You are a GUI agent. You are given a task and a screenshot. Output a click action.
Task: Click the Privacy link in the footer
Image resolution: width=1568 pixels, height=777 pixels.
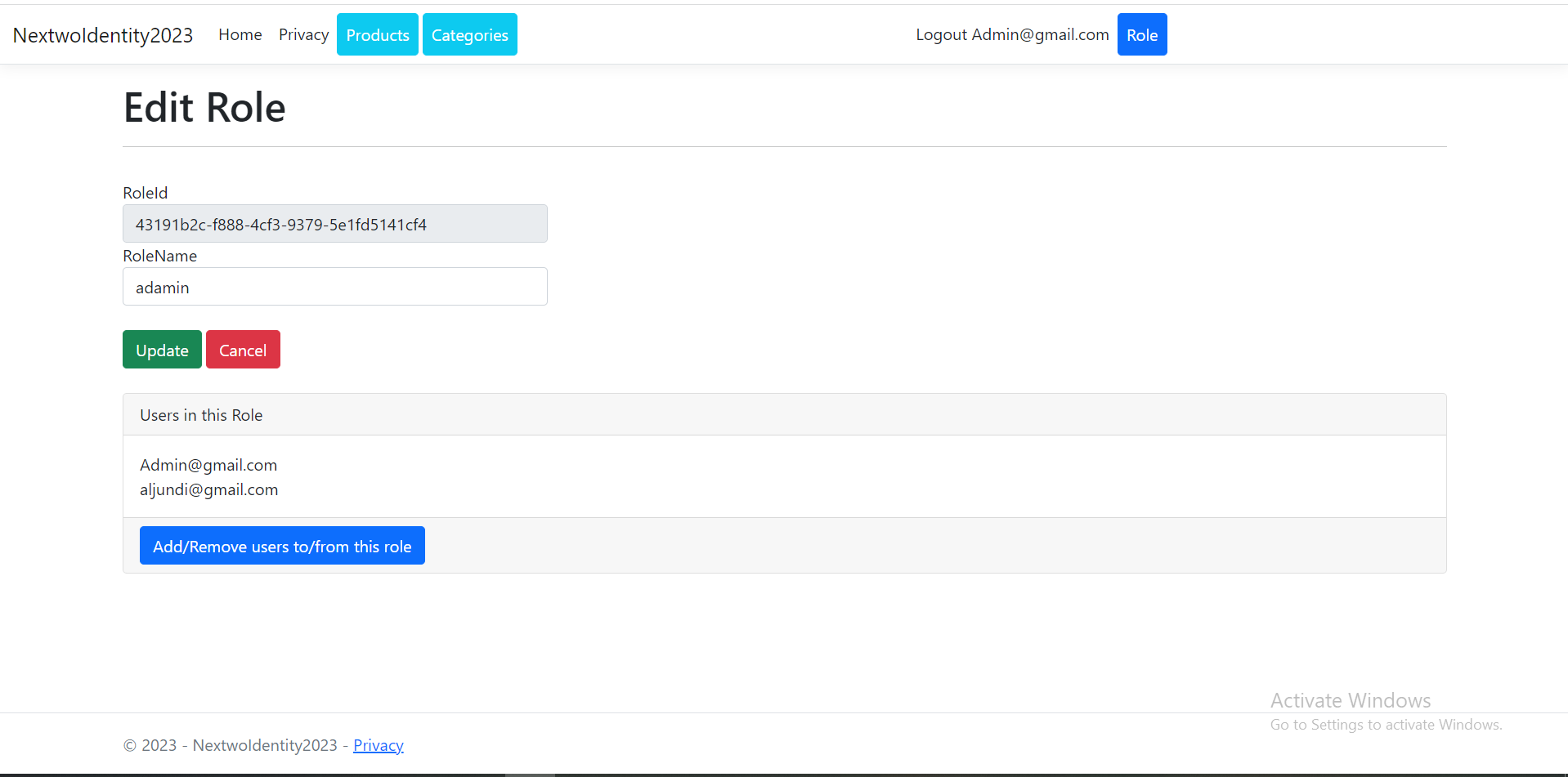click(379, 744)
